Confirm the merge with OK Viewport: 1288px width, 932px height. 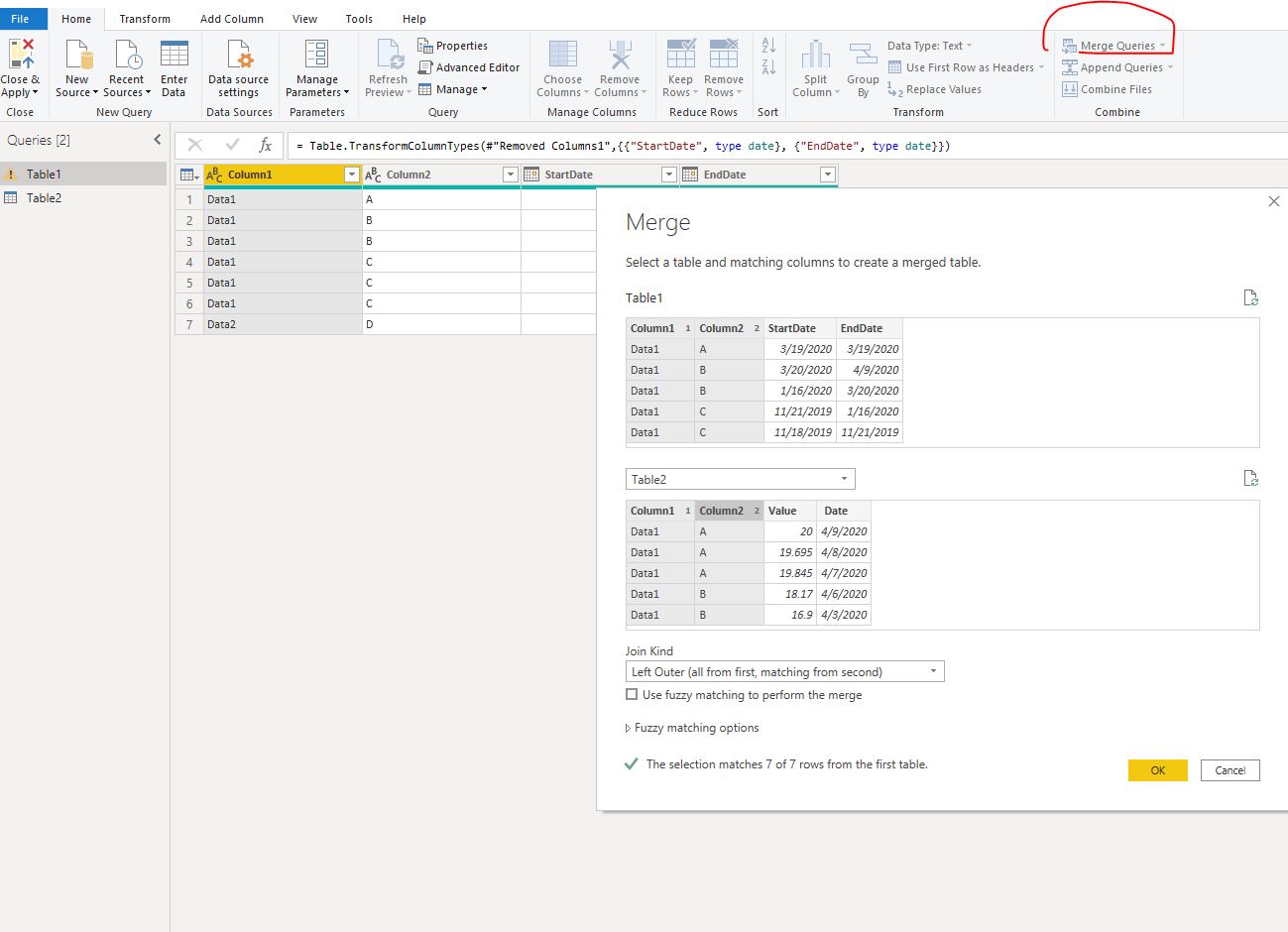(x=1158, y=770)
